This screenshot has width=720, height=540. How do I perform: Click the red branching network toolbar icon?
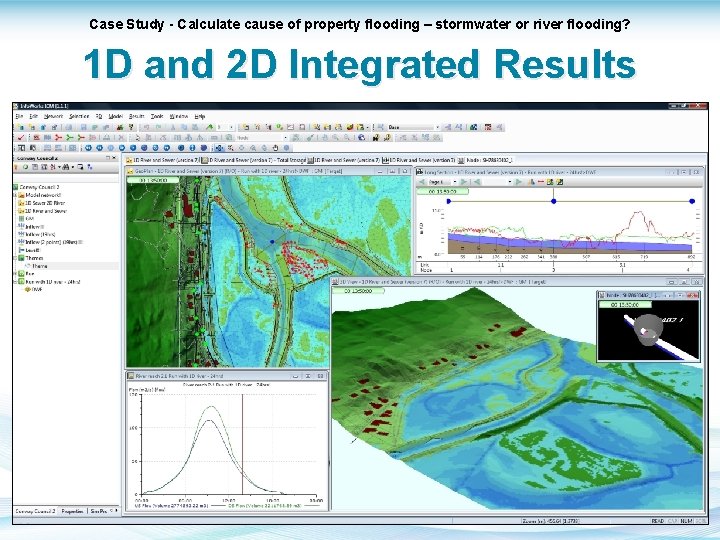(x=58, y=137)
